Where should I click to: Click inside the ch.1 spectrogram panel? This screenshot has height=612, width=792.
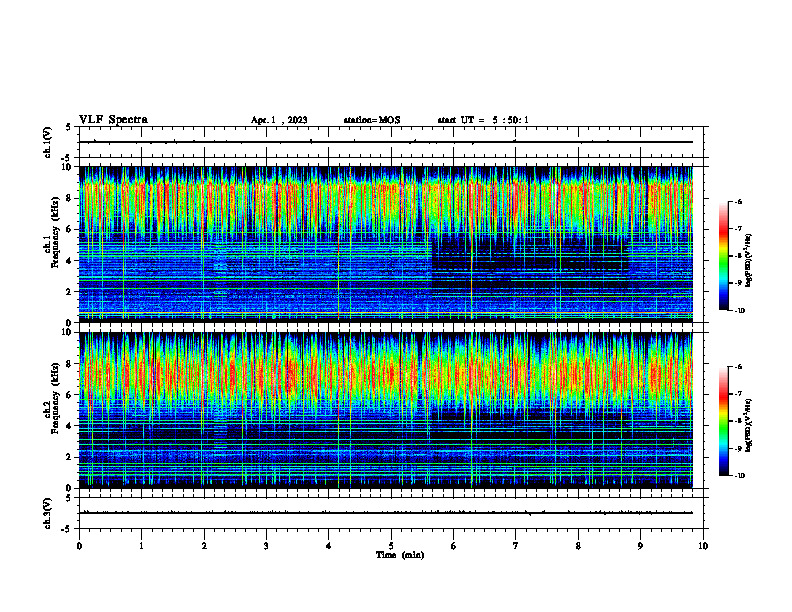tap(386, 244)
